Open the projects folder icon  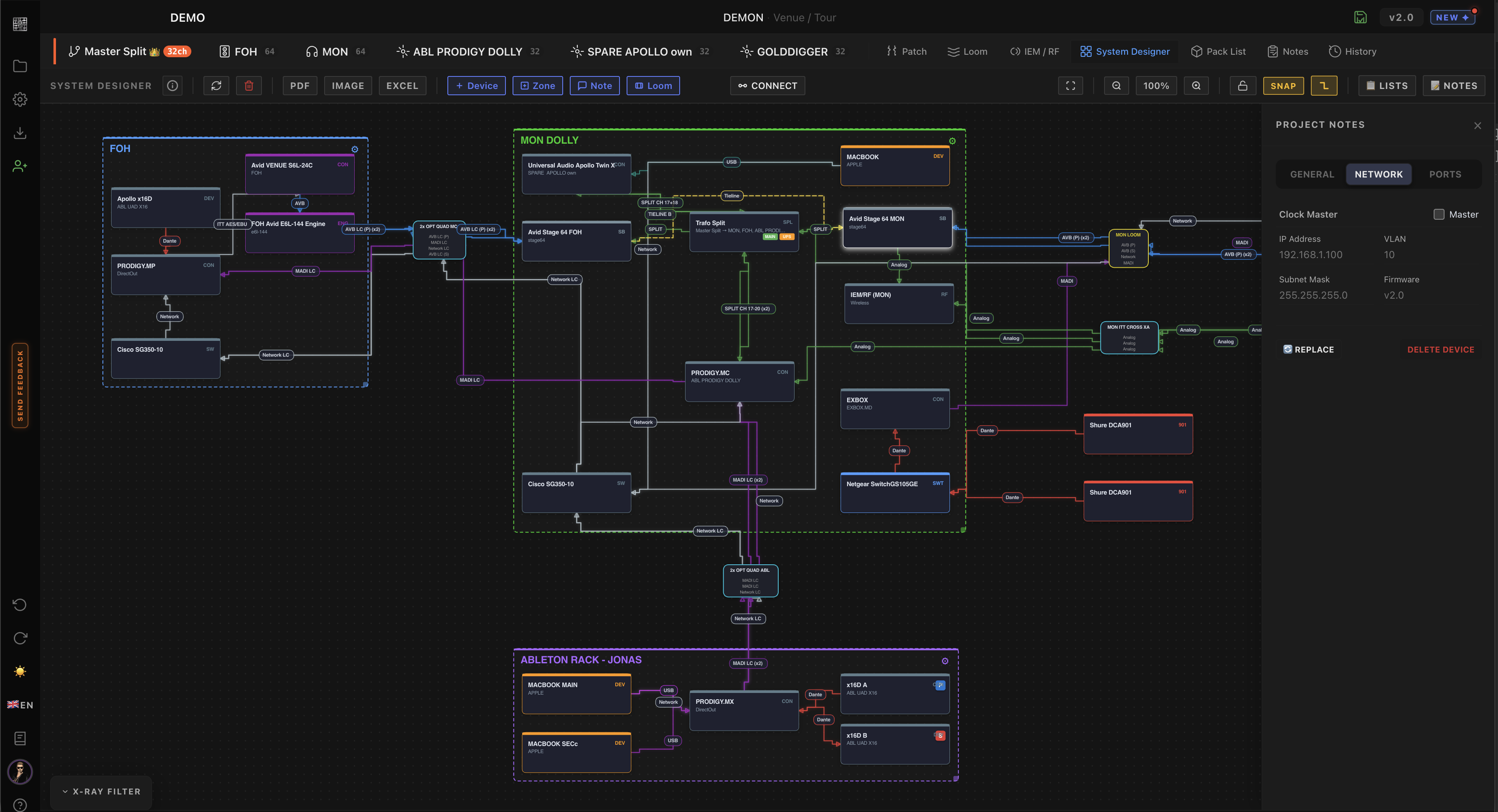(20, 66)
